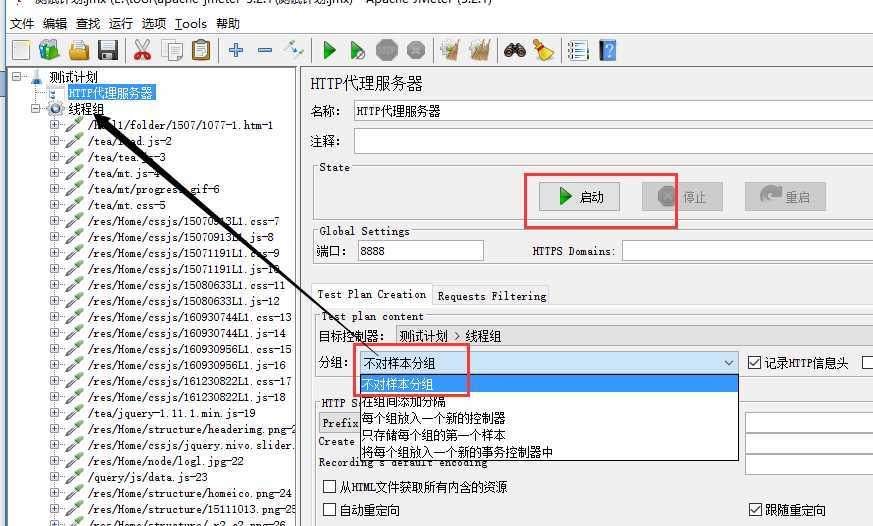The image size is (873, 526).
Task: Collapse the 线程组 tree node
Action: tap(36, 109)
